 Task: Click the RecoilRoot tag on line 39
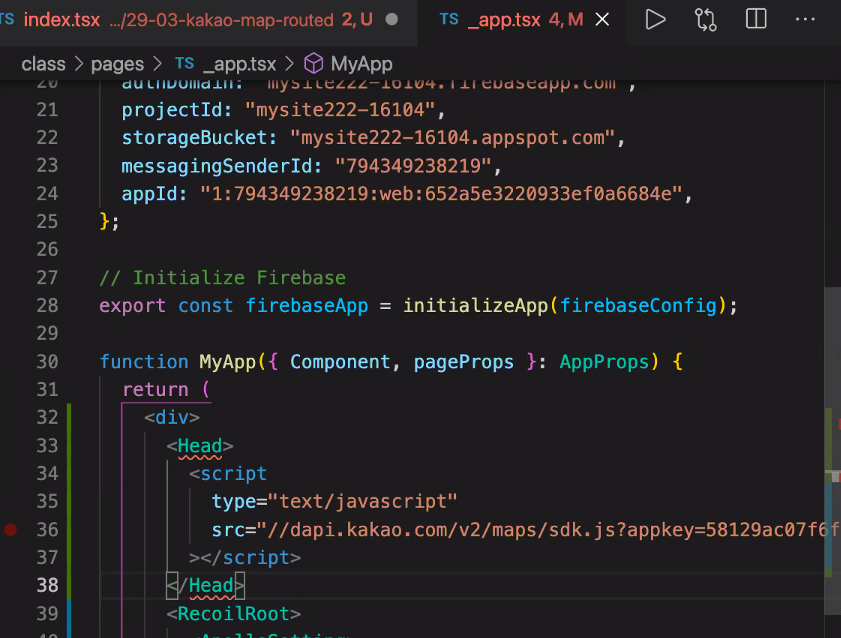234,613
